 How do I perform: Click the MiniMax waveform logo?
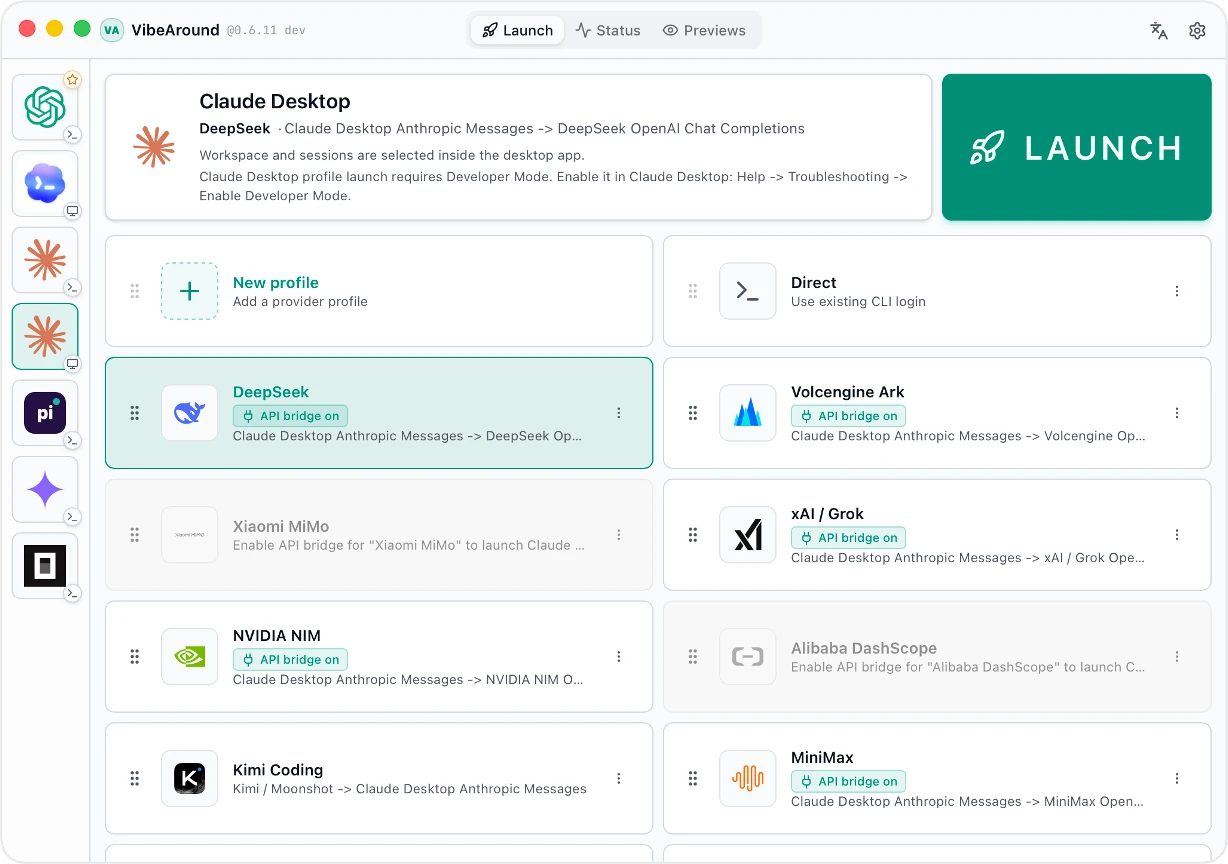tap(747, 779)
